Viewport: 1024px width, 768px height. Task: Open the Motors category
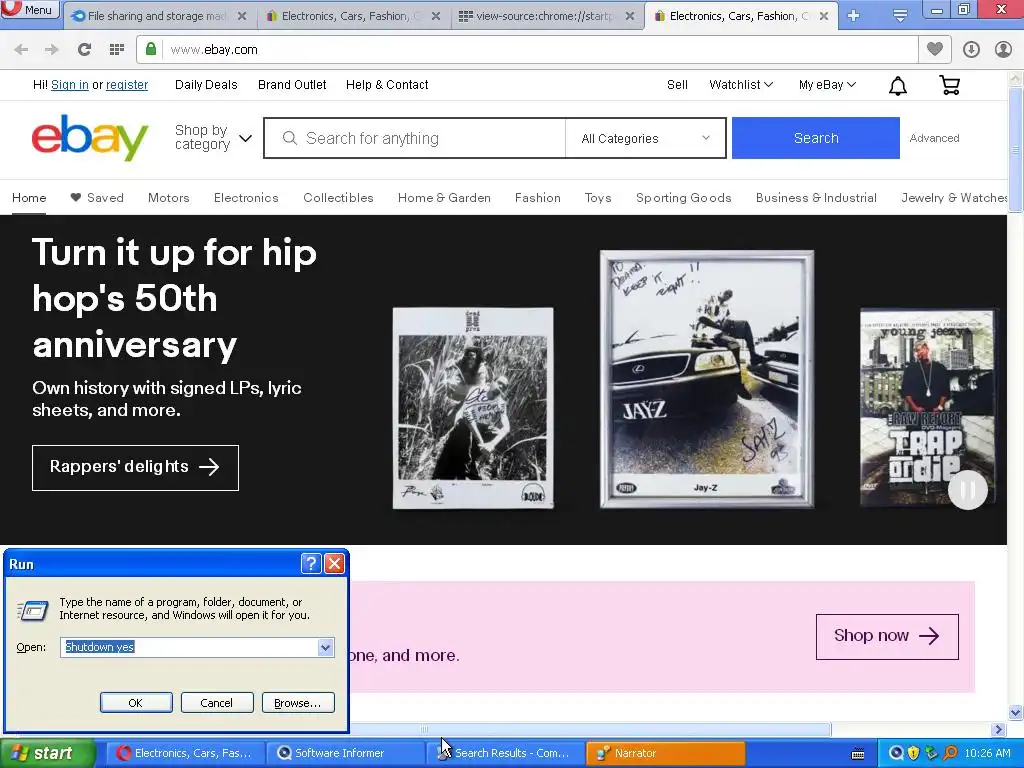tap(168, 198)
